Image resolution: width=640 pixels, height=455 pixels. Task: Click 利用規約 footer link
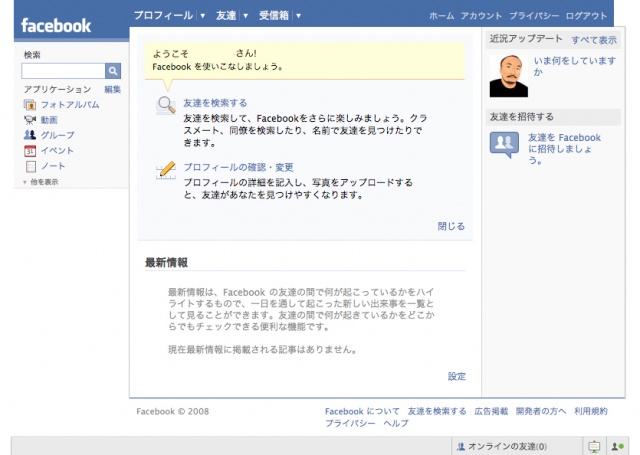591,411
